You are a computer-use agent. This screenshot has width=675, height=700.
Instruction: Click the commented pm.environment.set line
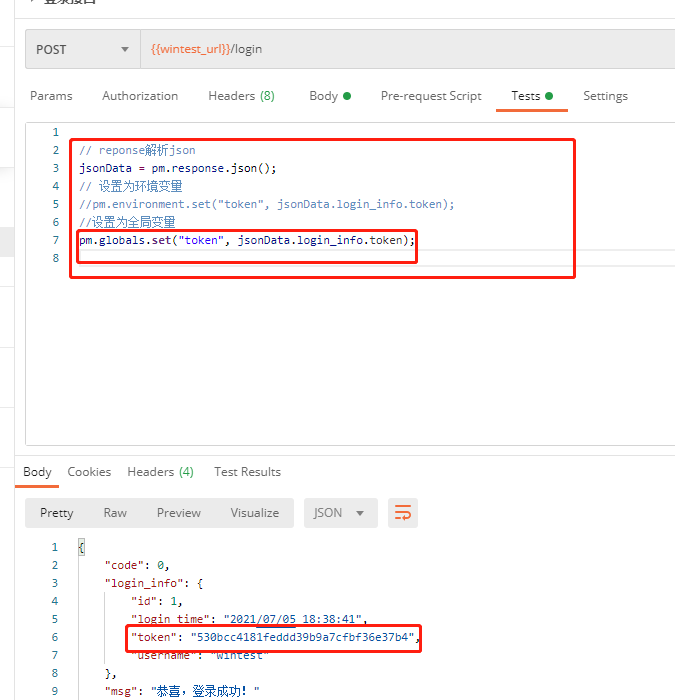click(267, 204)
